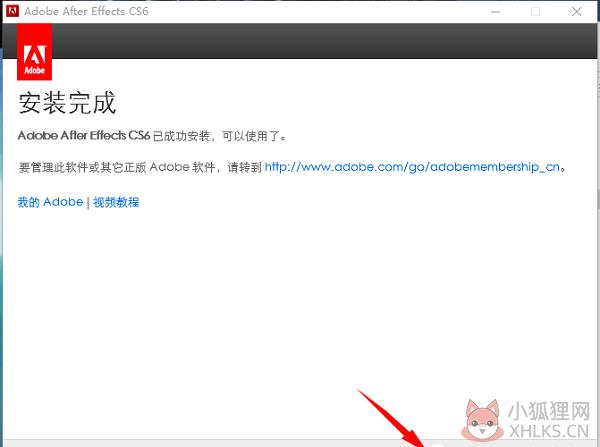Close the Adobe After Effects CS6 installer window
This screenshot has height=447, width=600.
click(576, 12)
